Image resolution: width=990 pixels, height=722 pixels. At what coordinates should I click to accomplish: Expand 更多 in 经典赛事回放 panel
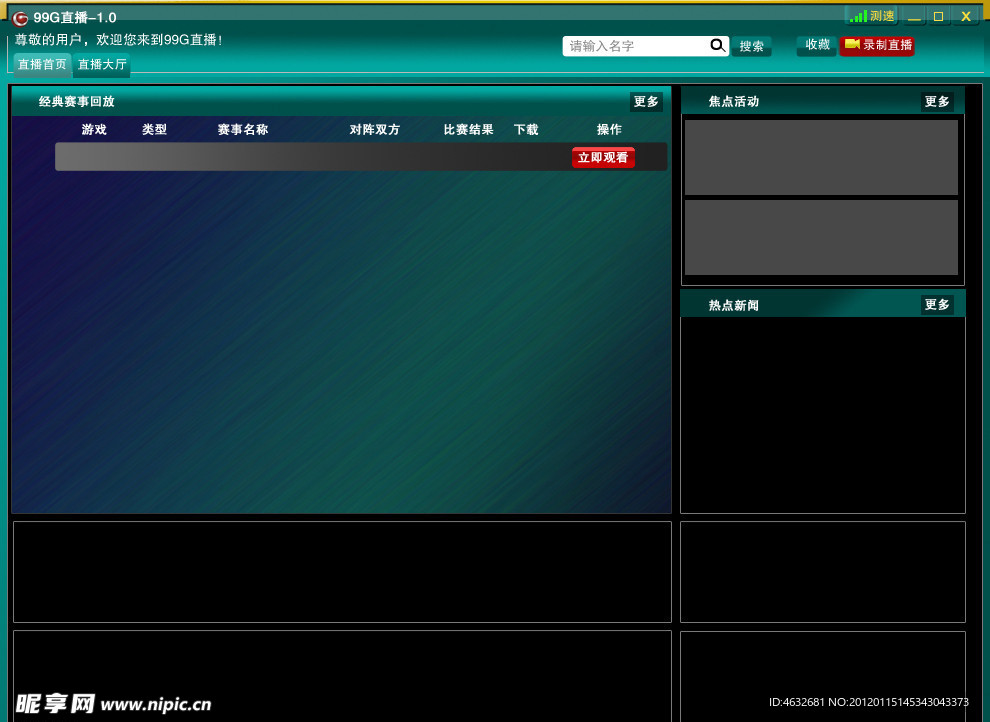646,102
